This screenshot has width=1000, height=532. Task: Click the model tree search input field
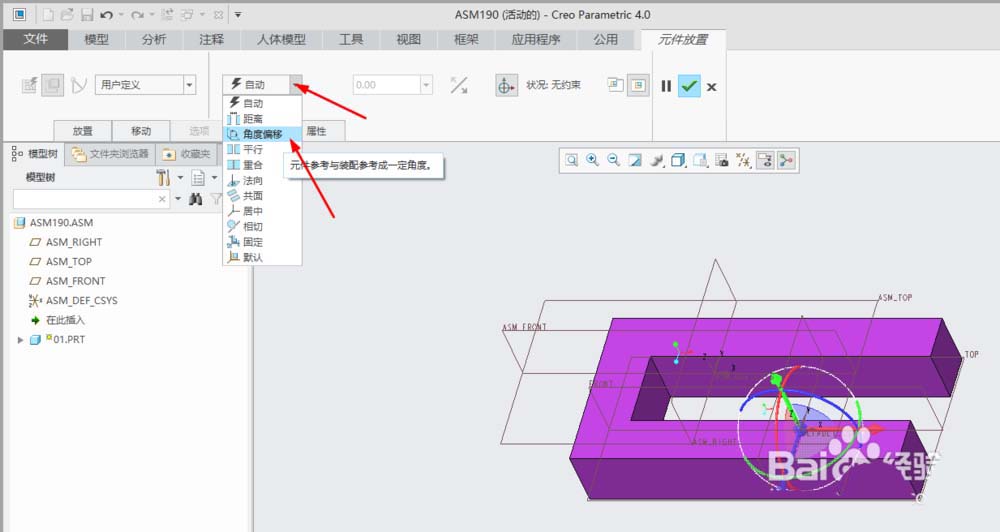91,199
